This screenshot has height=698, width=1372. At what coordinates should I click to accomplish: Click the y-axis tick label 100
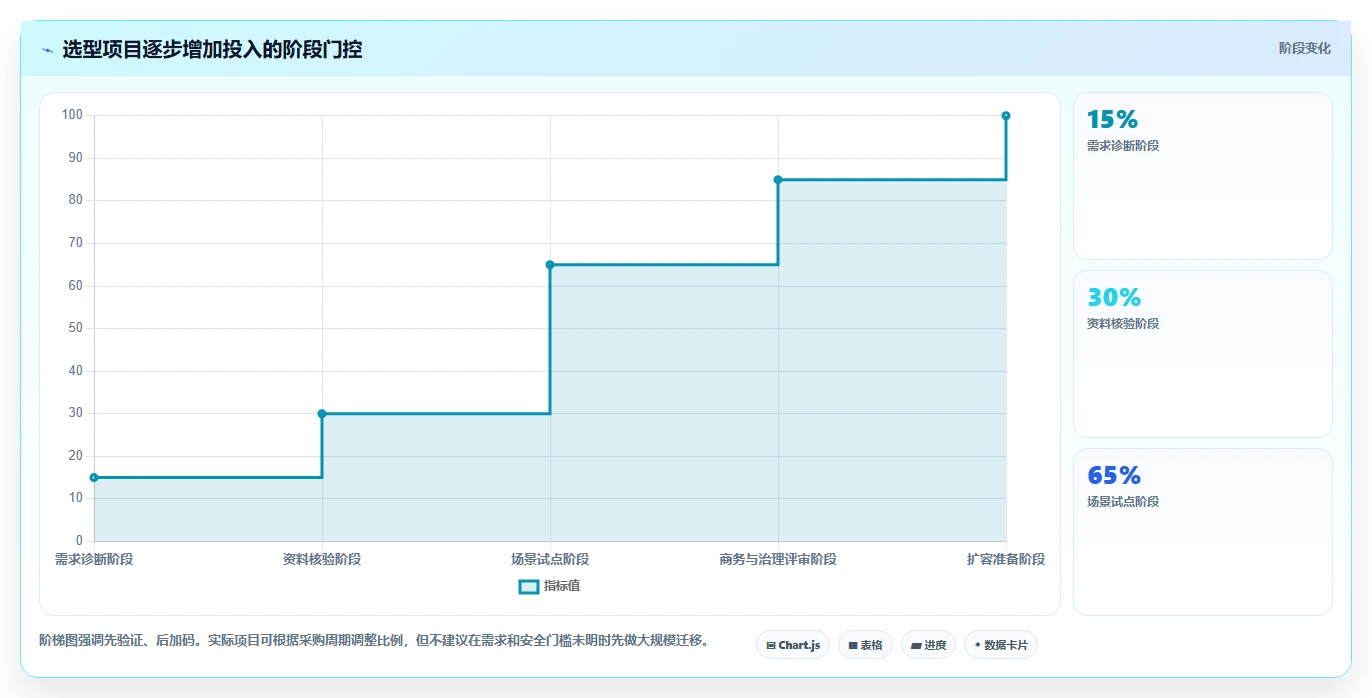pyautogui.click(x=72, y=115)
